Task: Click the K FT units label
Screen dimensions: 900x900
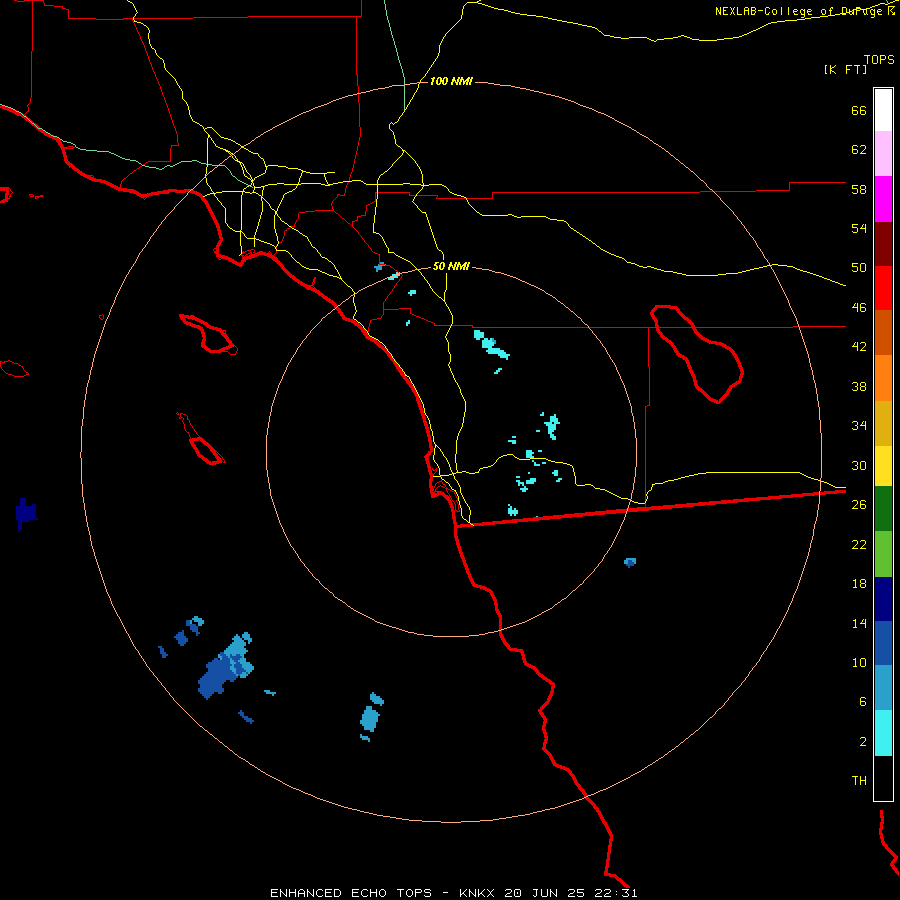Action: coord(845,69)
